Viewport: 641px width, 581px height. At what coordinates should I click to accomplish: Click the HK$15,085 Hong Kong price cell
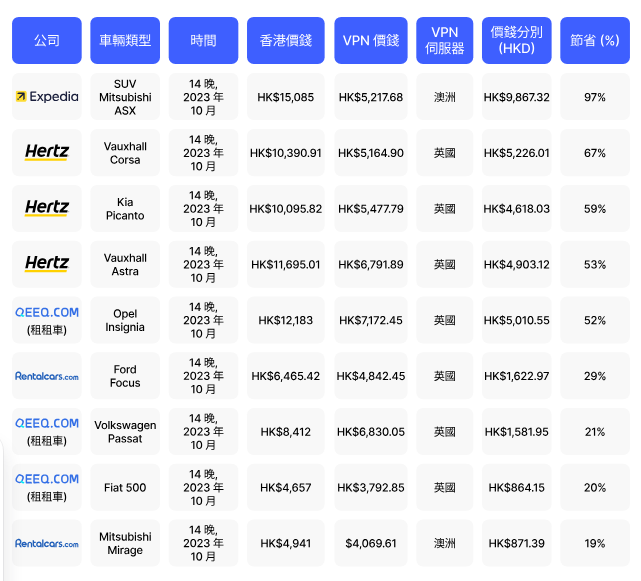[x=286, y=97]
